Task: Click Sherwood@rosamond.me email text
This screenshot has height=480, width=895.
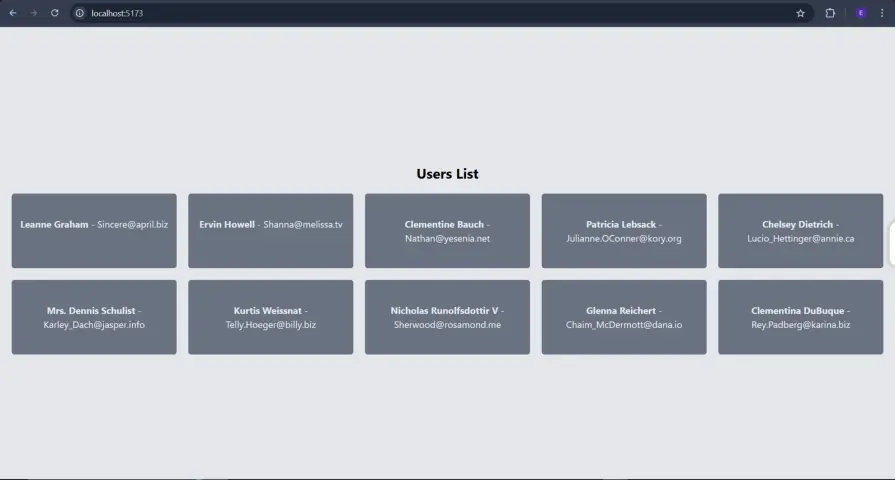Action: 448,325
